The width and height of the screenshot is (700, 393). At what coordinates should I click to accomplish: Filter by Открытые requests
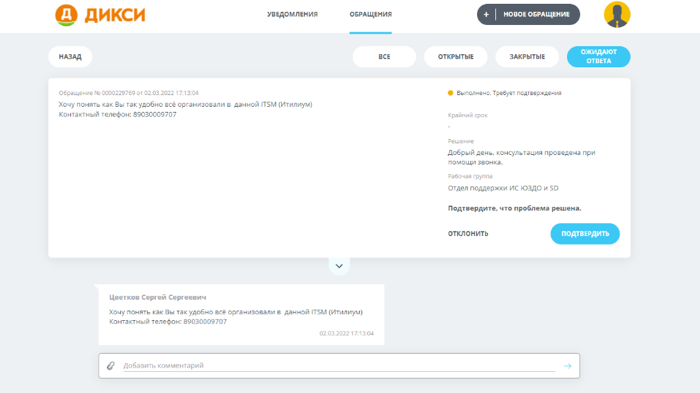point(455,57)
